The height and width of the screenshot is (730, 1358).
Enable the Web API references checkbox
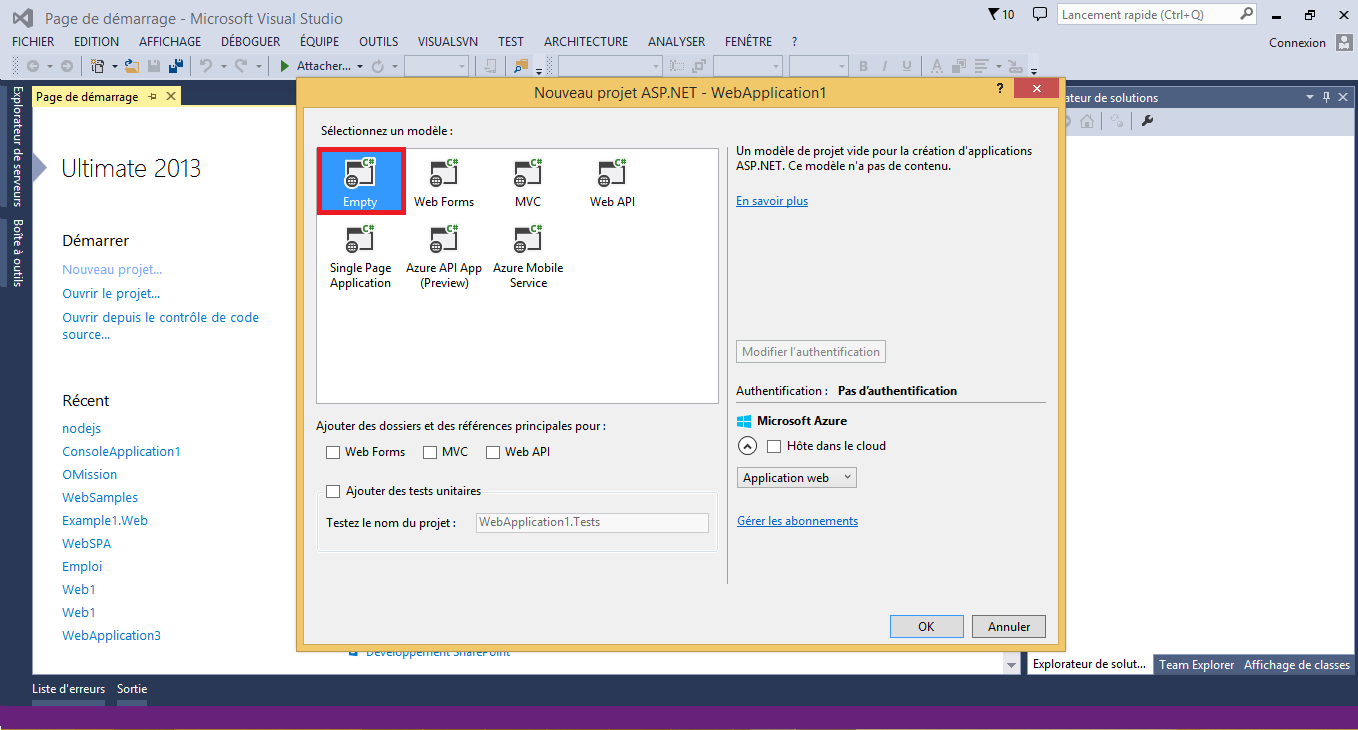tap(493, 452)
